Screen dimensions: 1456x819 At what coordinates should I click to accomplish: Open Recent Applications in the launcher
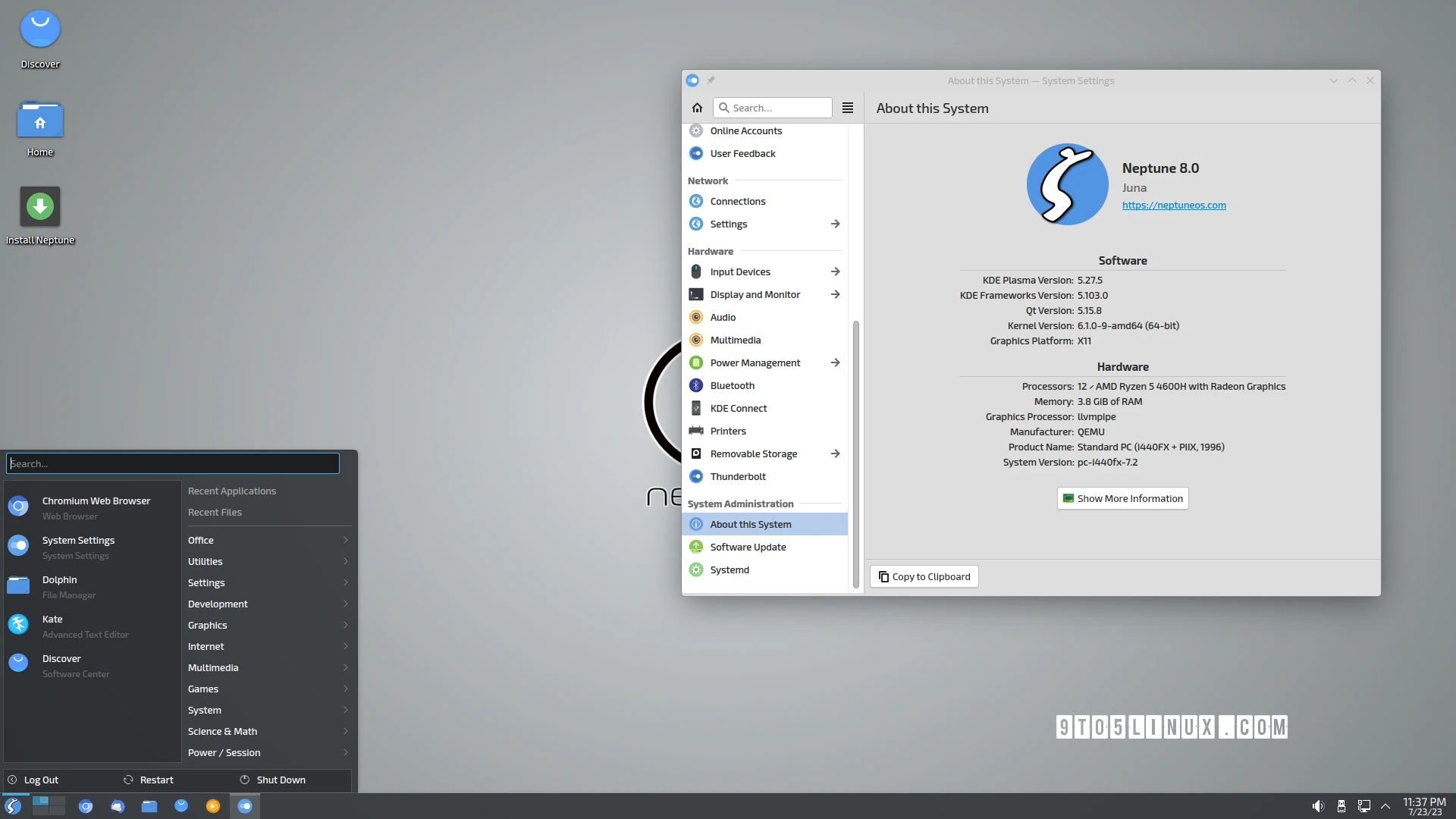pyautogui.click(x=231, y=491)
